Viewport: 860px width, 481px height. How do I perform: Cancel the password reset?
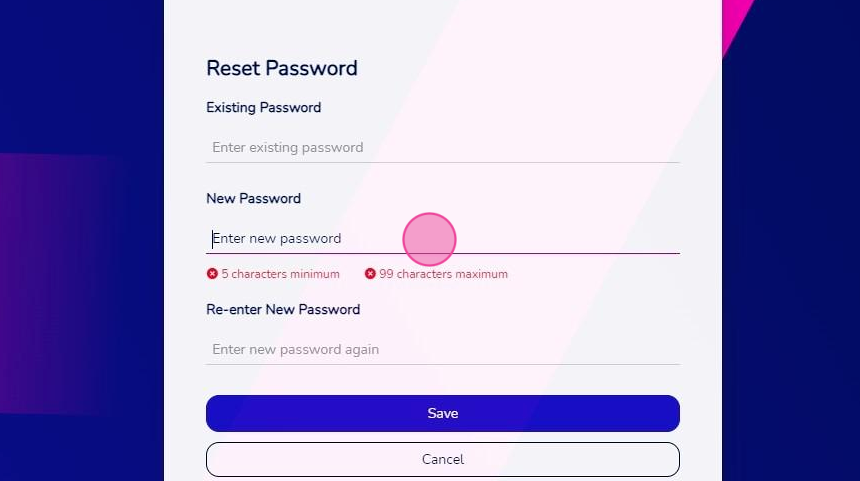(443, 460)
